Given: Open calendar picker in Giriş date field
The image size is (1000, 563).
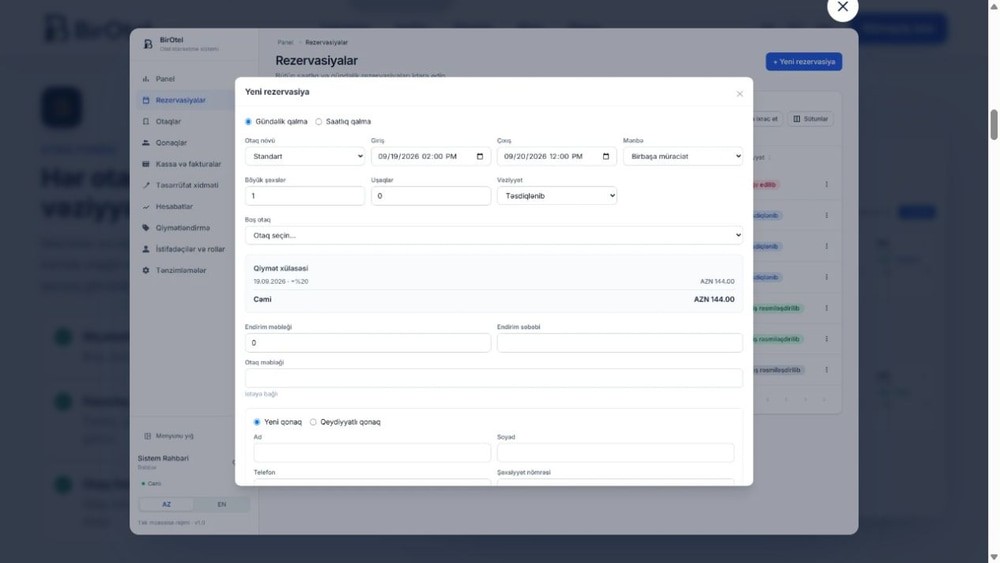Looking at the screenshot, I should [x=480, y=156].
